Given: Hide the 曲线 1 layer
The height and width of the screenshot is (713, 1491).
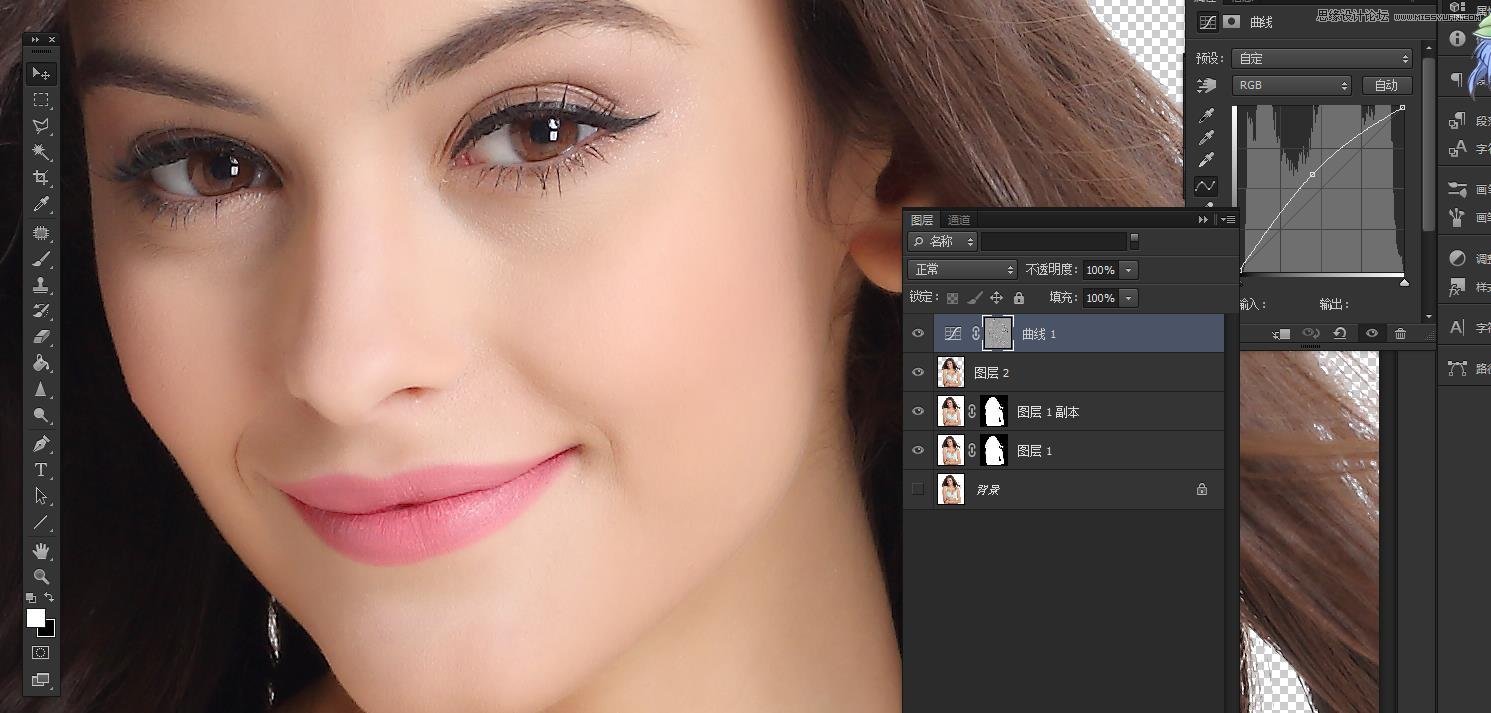Looking at the screenshot, I should click(918, 334).
